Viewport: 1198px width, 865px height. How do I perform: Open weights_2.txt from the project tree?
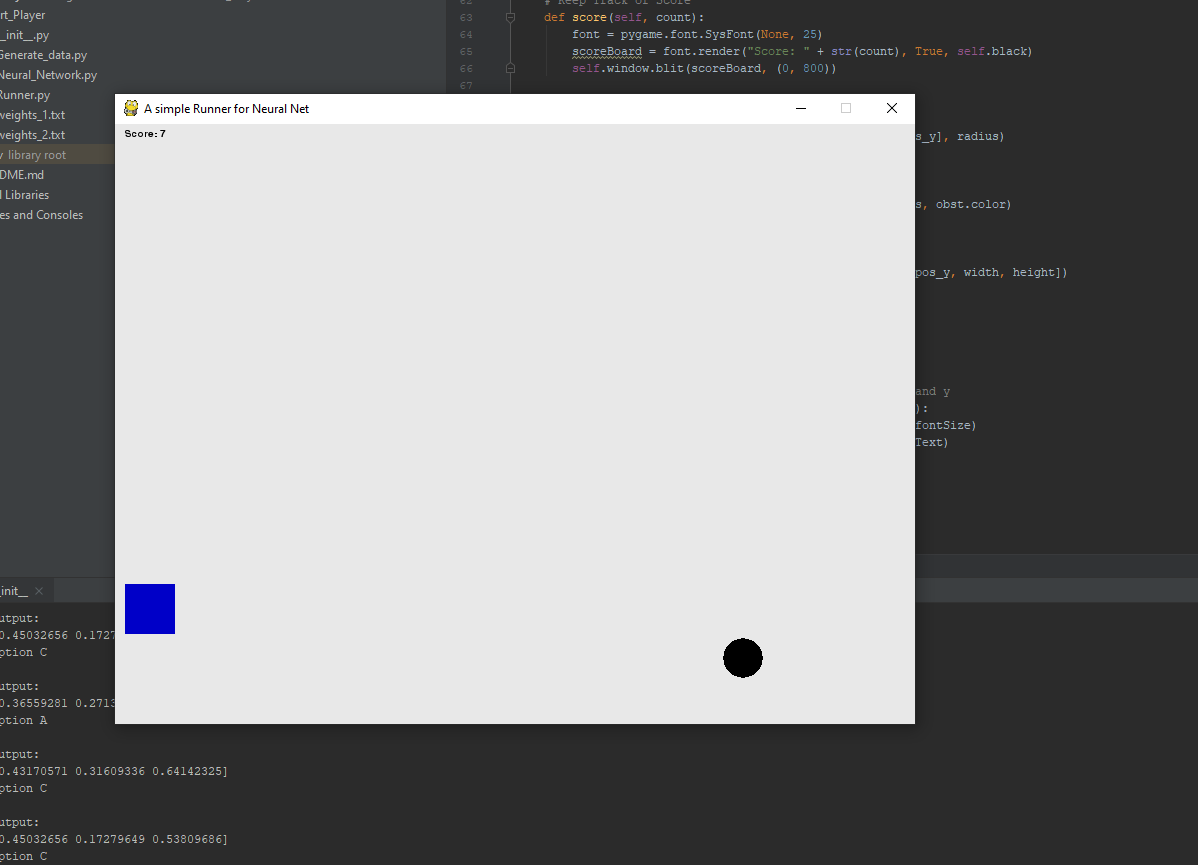(x=33, y=134)
